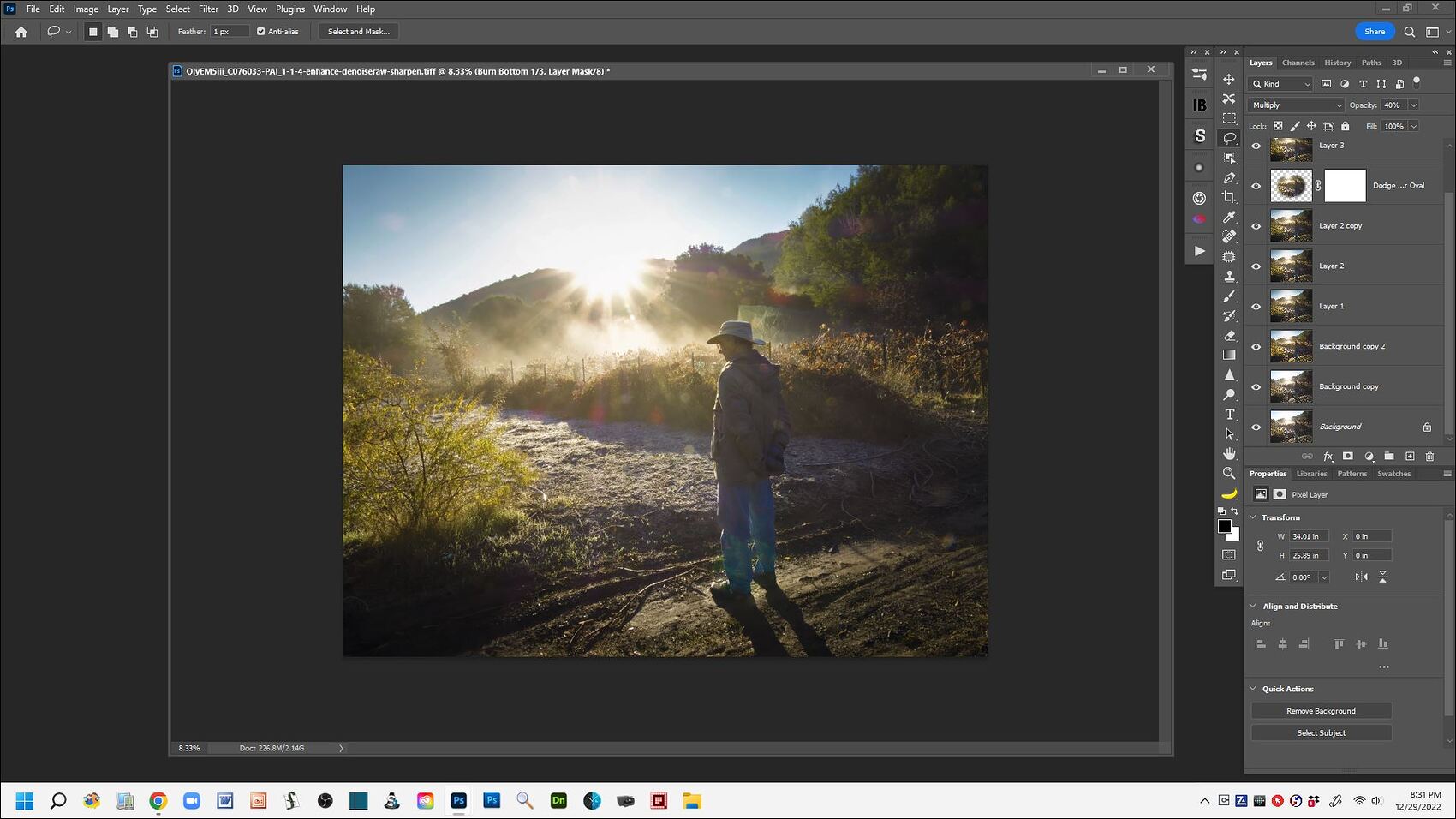The height and width of the screenshot is (819, 1456).
Task: Open the Filter menu
Action: point(208,9)
